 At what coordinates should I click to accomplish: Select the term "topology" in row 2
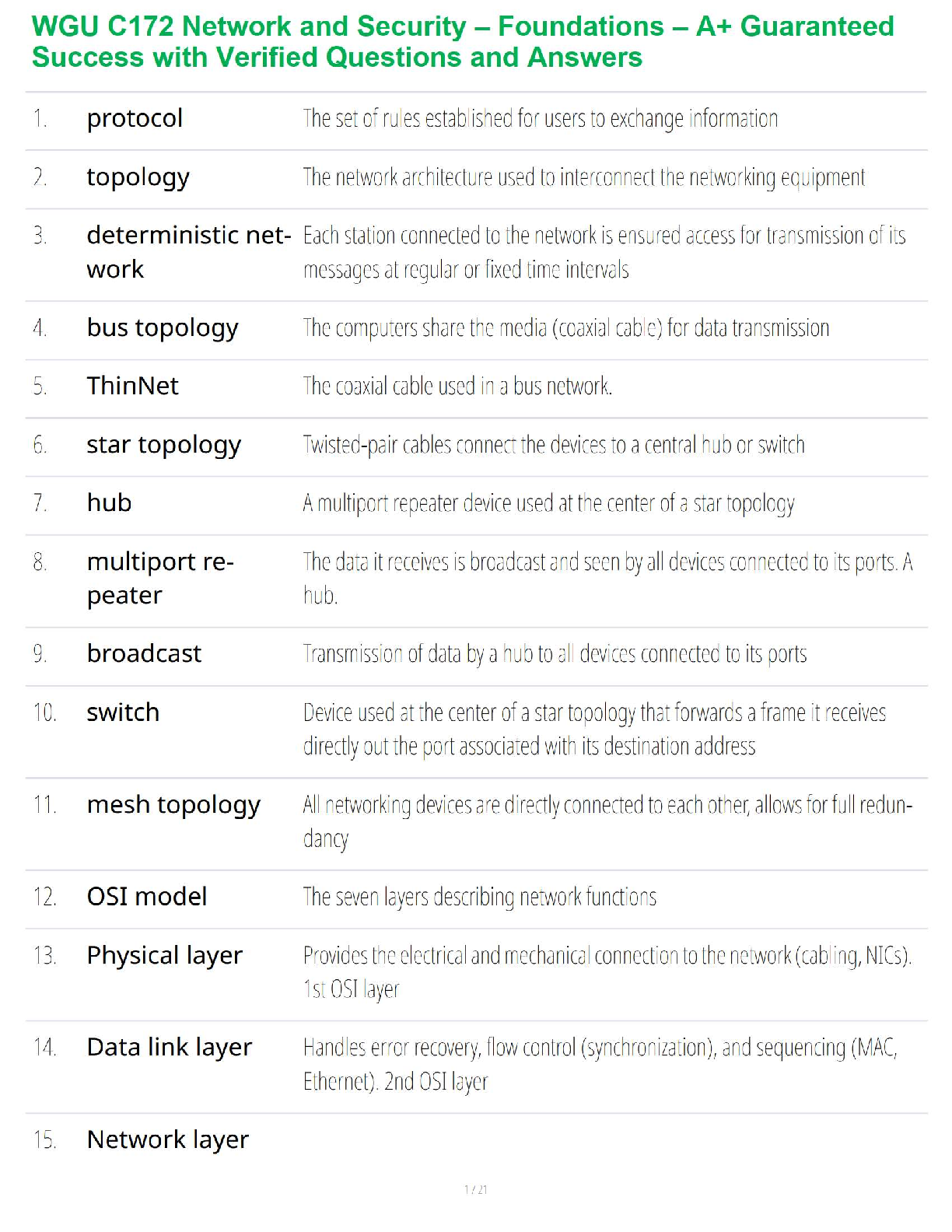tap(138, 178)
